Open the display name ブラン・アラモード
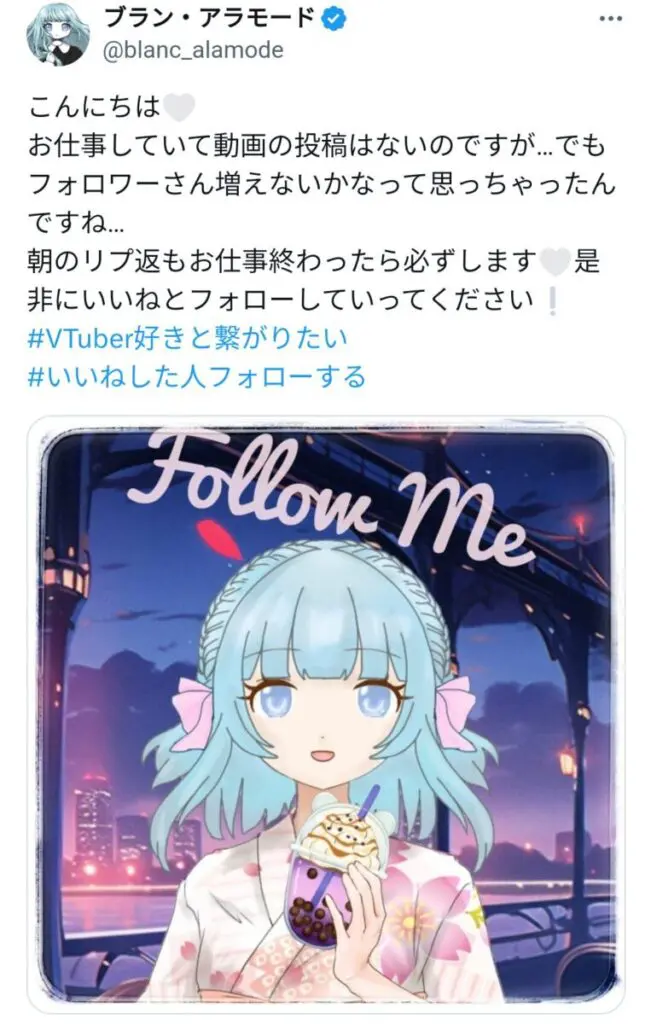651x1024 pixels. [210, 19]
